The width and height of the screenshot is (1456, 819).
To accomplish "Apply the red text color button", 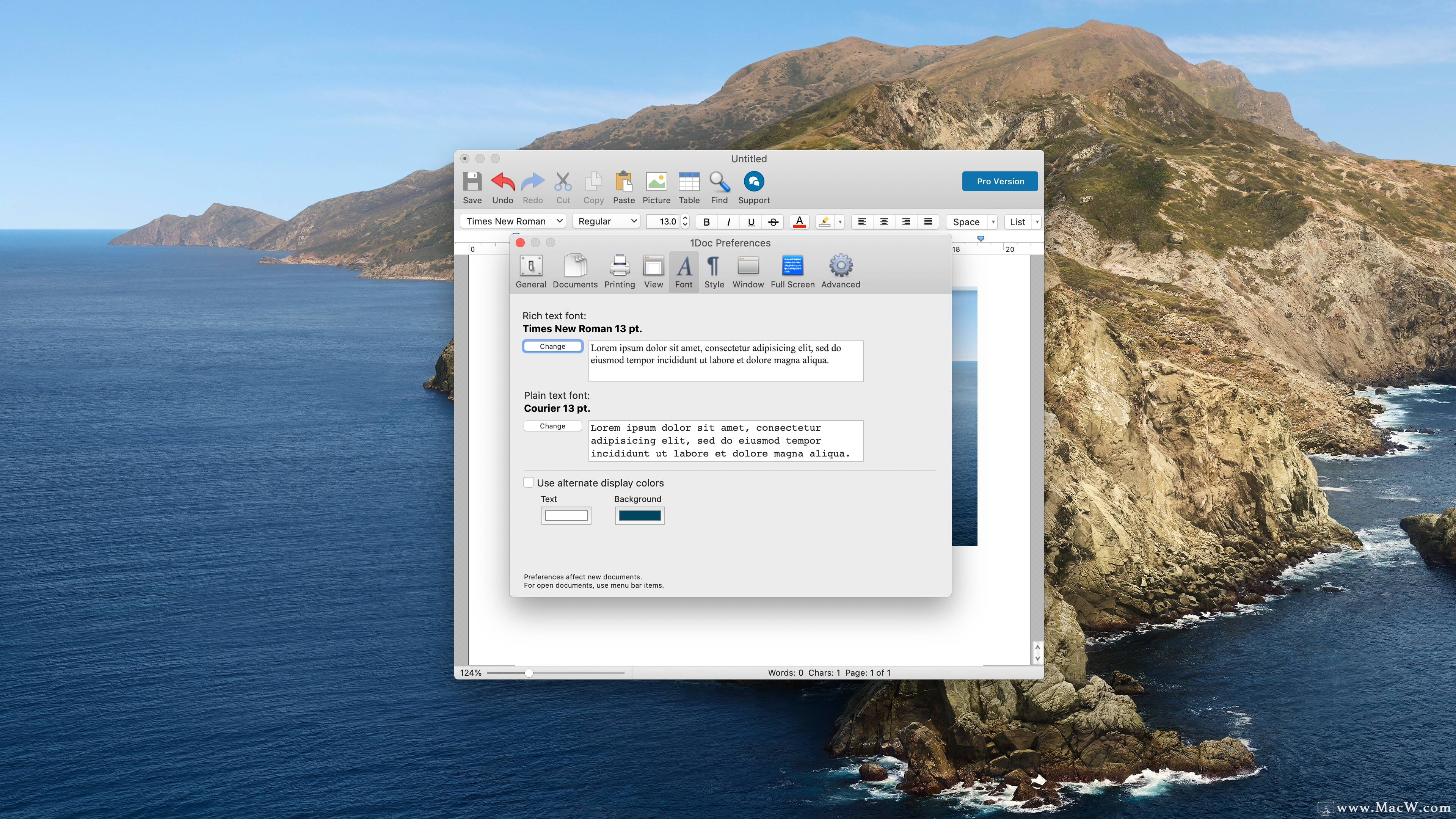I will point(799,222).
